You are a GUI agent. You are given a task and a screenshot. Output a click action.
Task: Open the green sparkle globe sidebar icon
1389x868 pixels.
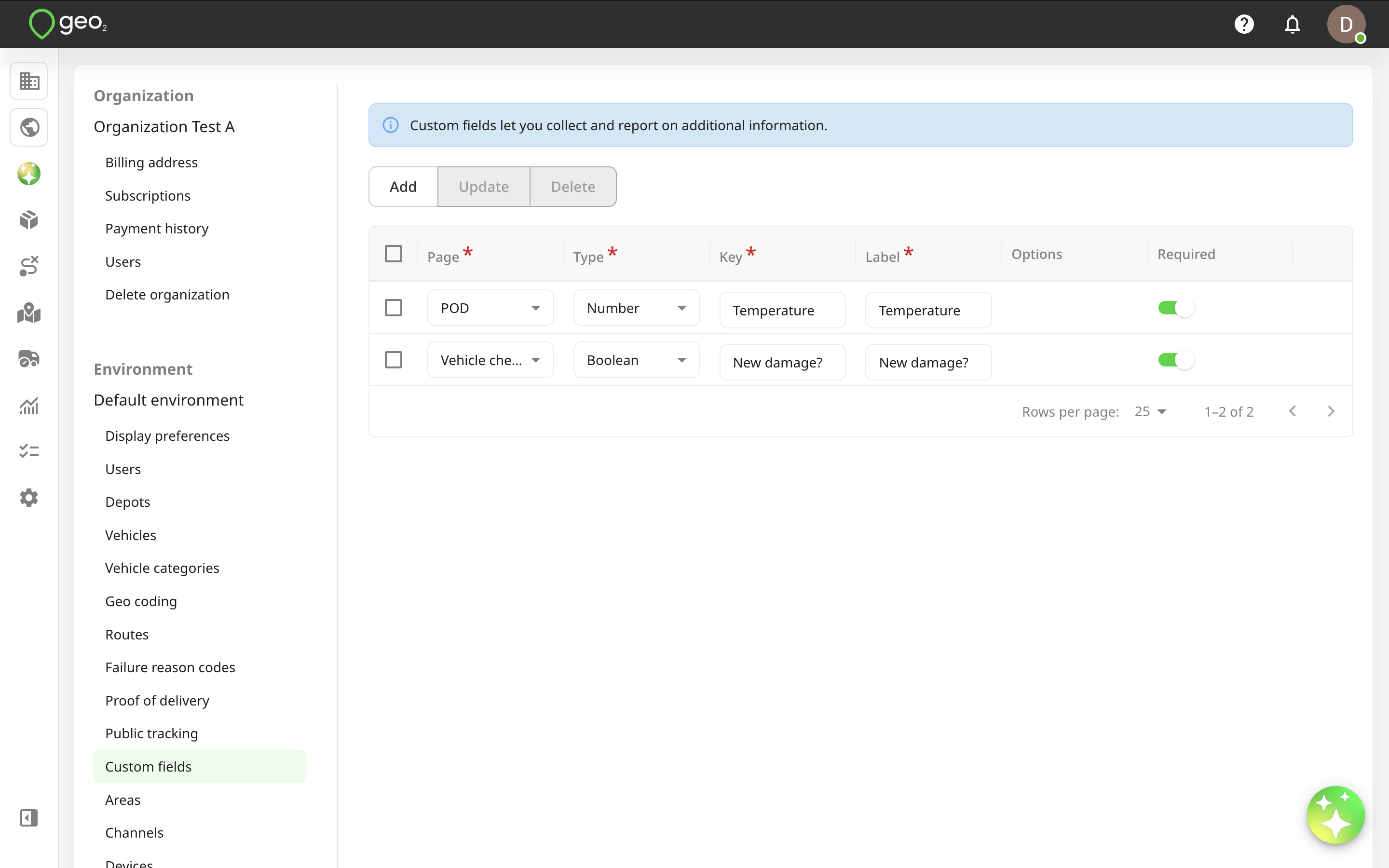click(29, 174)
